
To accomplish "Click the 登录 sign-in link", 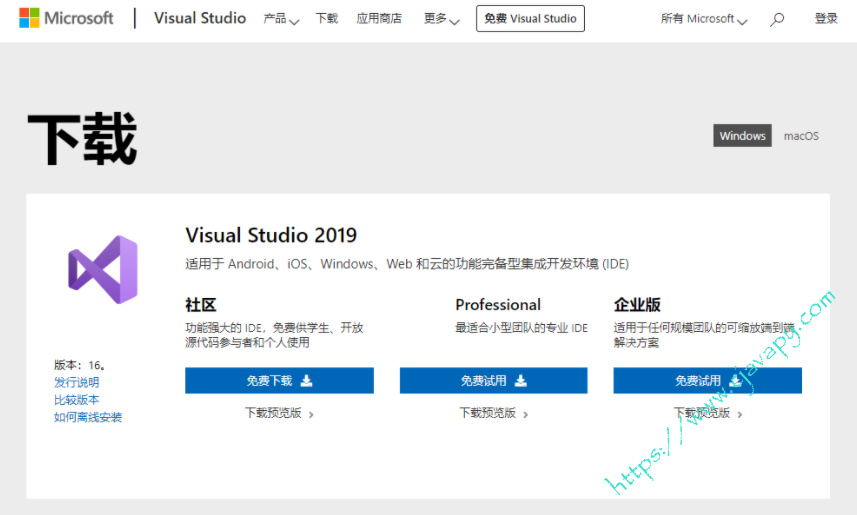I will point(826,19).
